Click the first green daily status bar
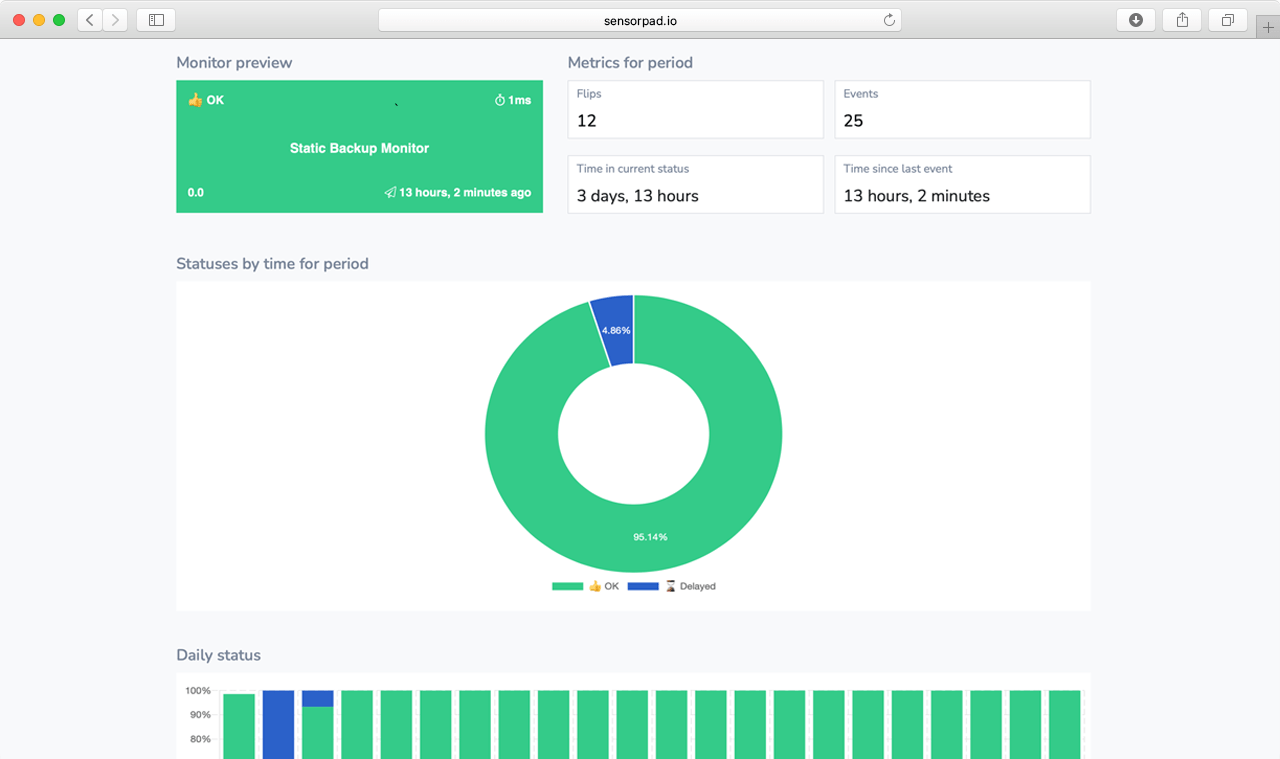Screen dimensions: 1280x759 (x=239, y=726)
